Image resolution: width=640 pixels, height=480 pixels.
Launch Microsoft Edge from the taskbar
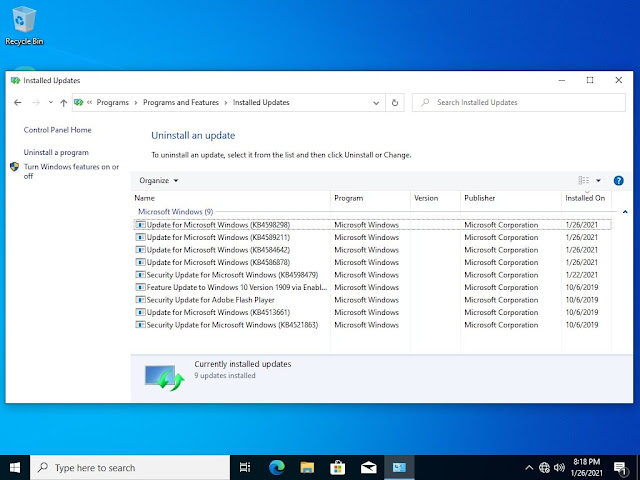pos(276,467)
